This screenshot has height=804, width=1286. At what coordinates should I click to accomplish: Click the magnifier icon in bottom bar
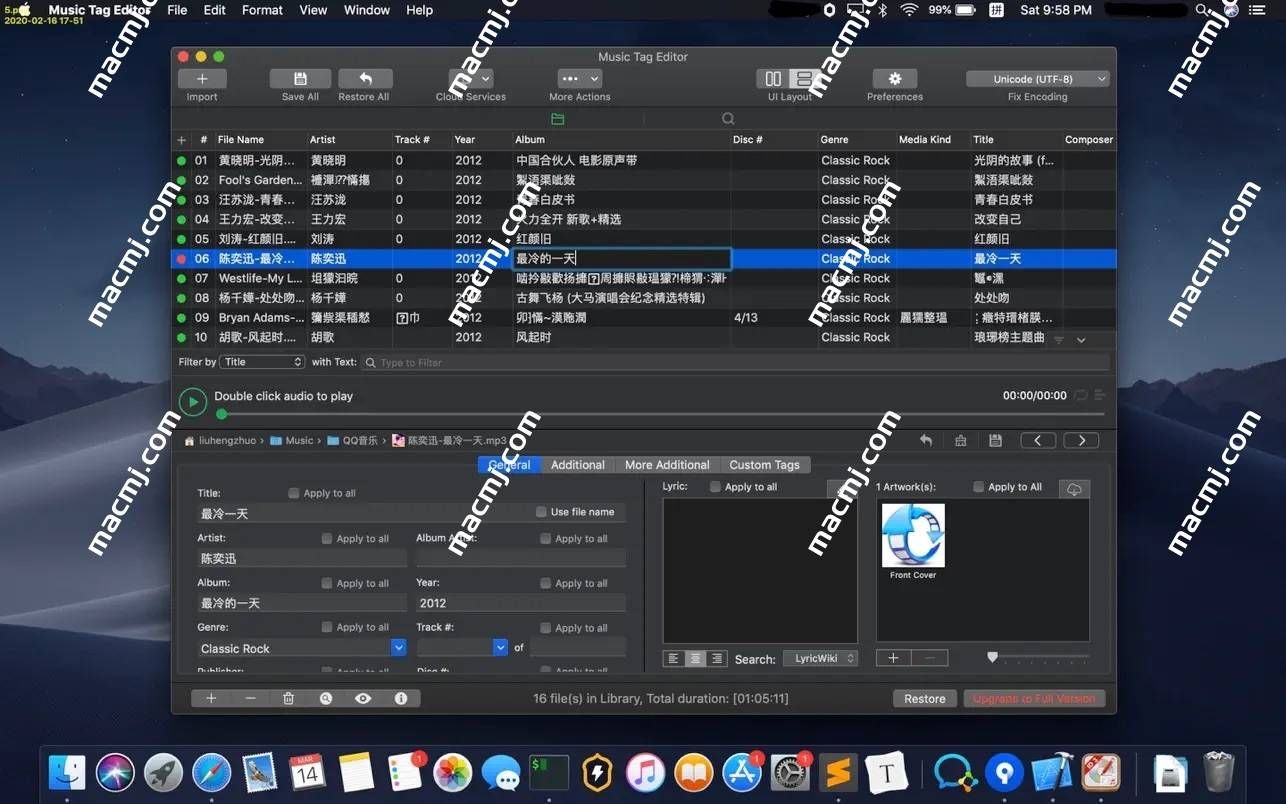326,698
